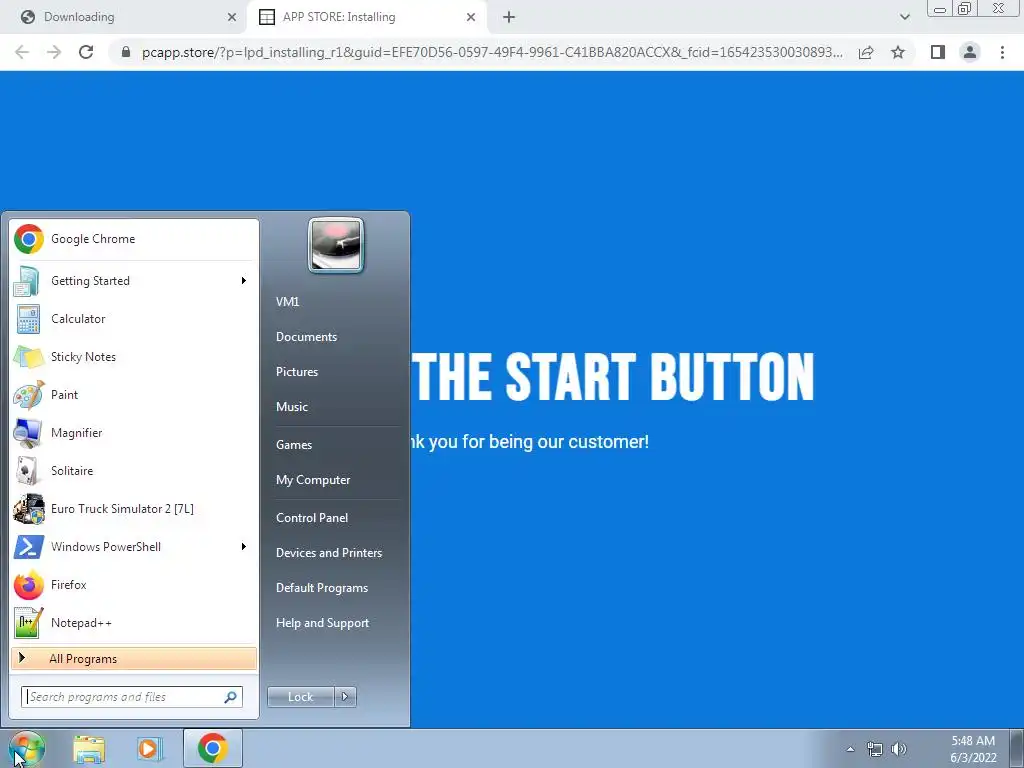Share this page icon in address bar
1024x768 pixels.
(x=866, y=52)
